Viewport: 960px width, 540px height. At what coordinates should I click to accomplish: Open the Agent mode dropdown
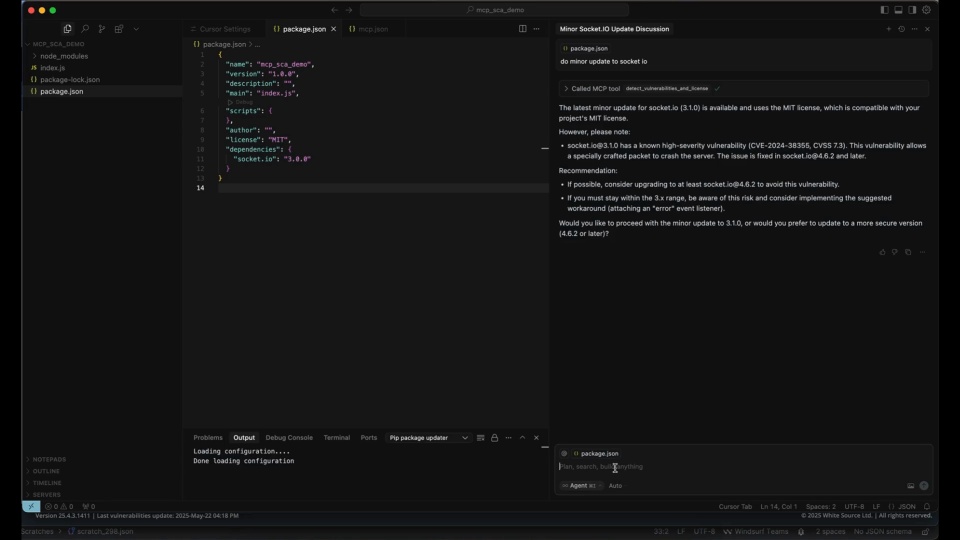point(580,486)
